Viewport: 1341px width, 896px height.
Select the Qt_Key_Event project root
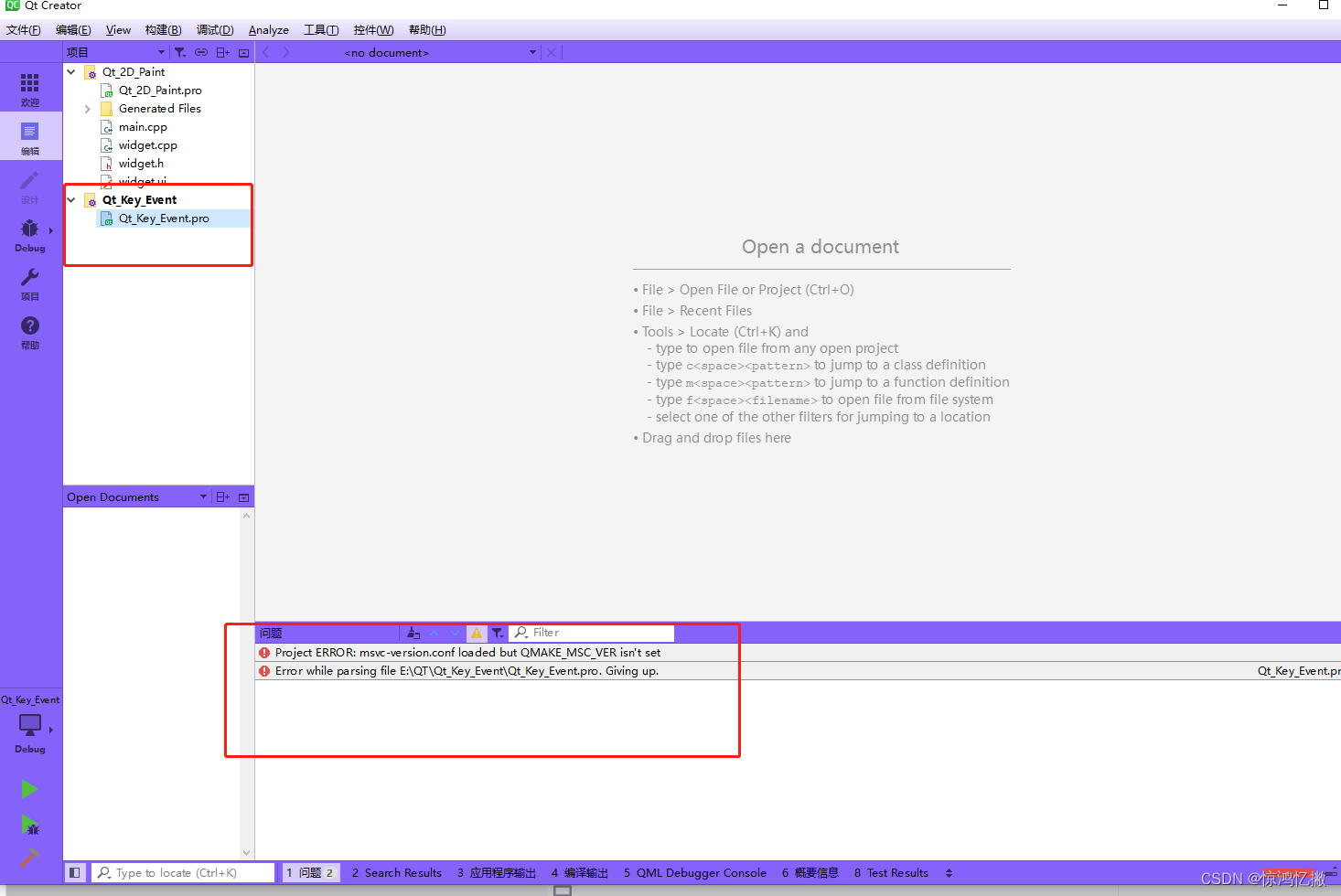coord(139,200)
